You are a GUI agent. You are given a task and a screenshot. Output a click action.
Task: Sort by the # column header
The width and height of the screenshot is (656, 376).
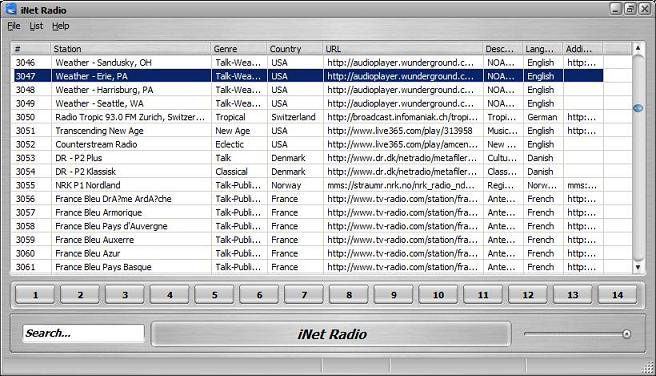pos(31,49)
